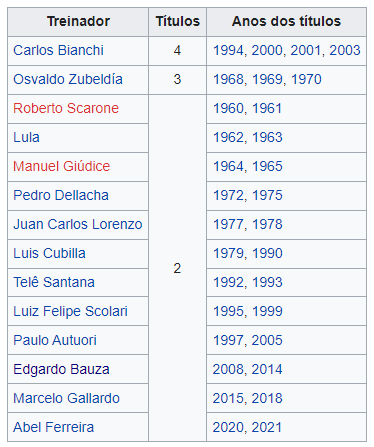The height and width of the screenshot is (447, 374).
Task: Click the 1994 year link
Action: pyautogui.click(x=228, y=50)
